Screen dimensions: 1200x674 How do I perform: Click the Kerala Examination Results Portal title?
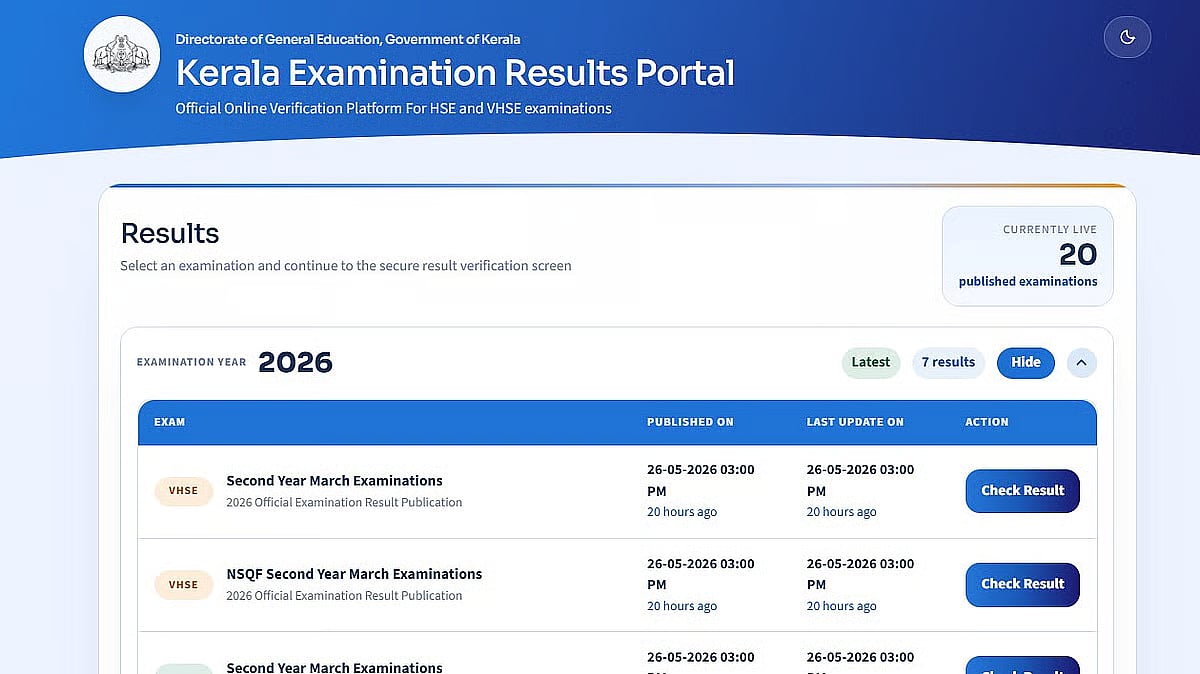pyautogui.click(x=455, y=72)
